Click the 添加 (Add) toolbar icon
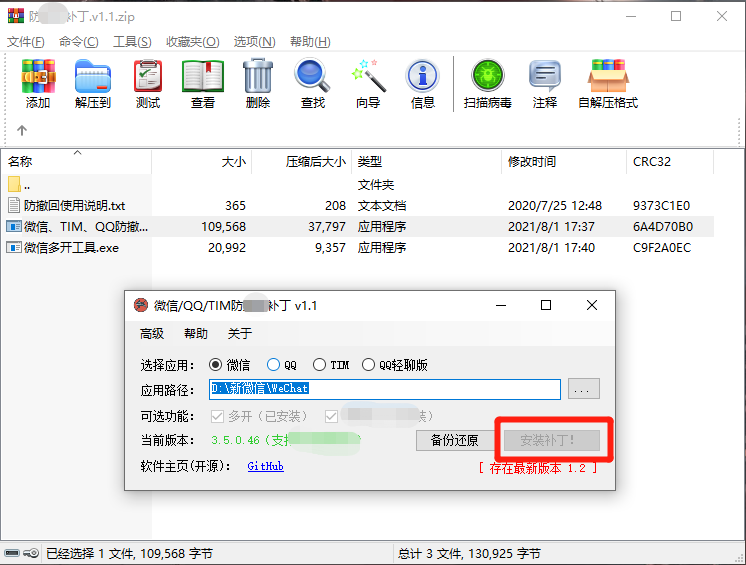The width and height of the screenshot is (746, 565). pyautogui.click(x=38, y=76)
